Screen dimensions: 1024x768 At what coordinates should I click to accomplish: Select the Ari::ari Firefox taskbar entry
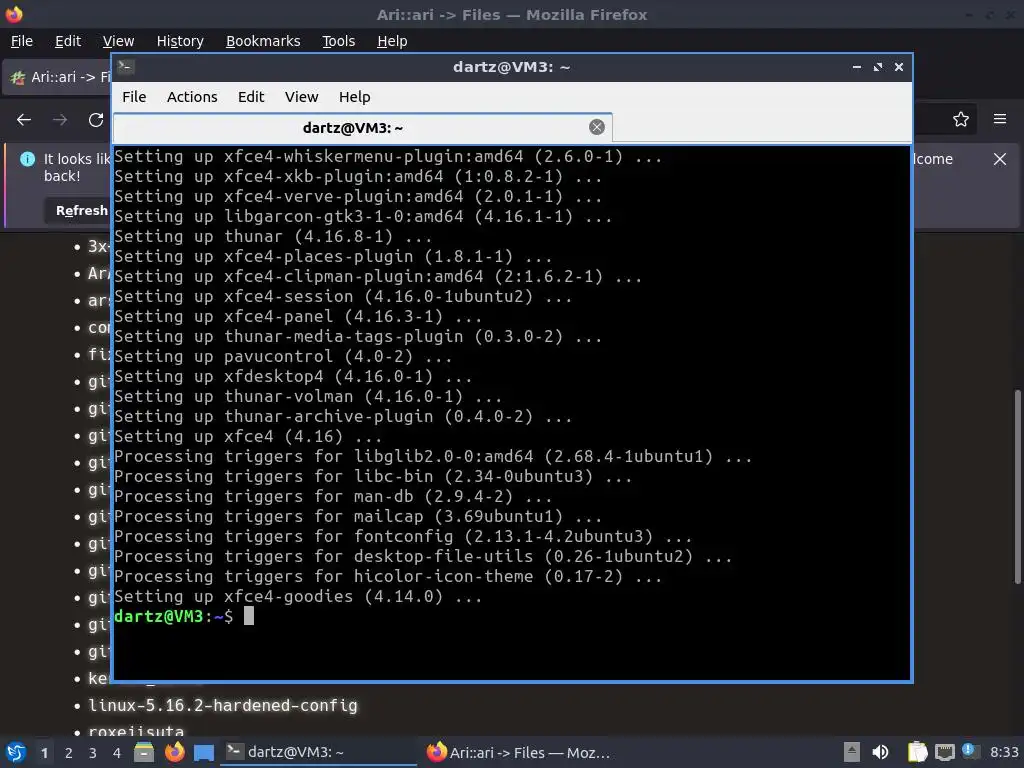(x=519, y=752)
